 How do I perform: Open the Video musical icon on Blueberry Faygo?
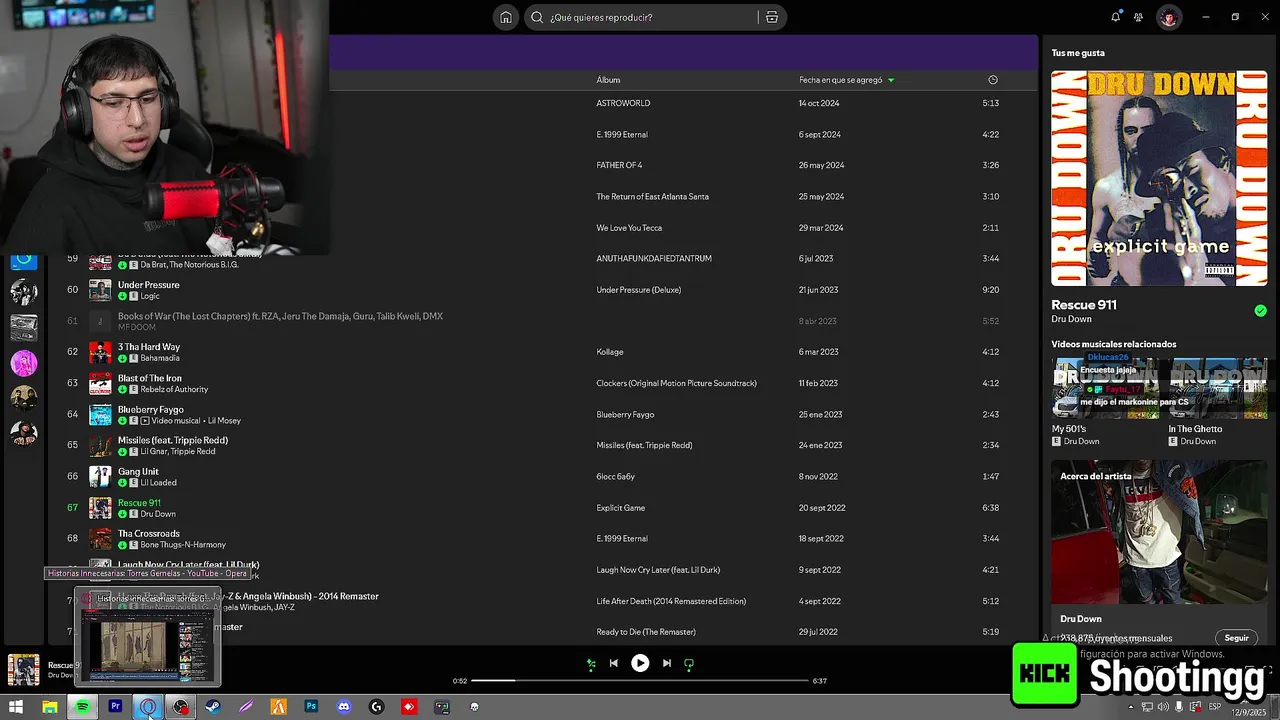[x=145, y=421]
